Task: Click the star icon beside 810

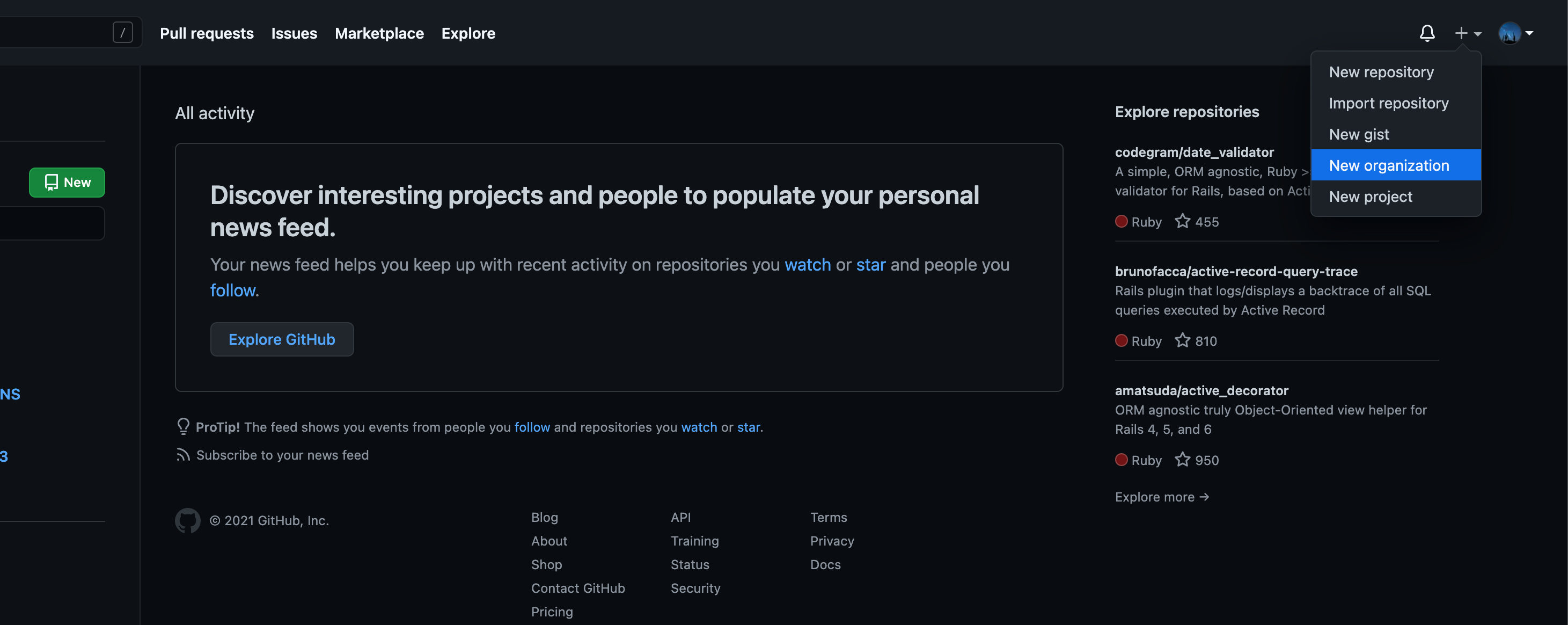Action: coord(1182,340)
